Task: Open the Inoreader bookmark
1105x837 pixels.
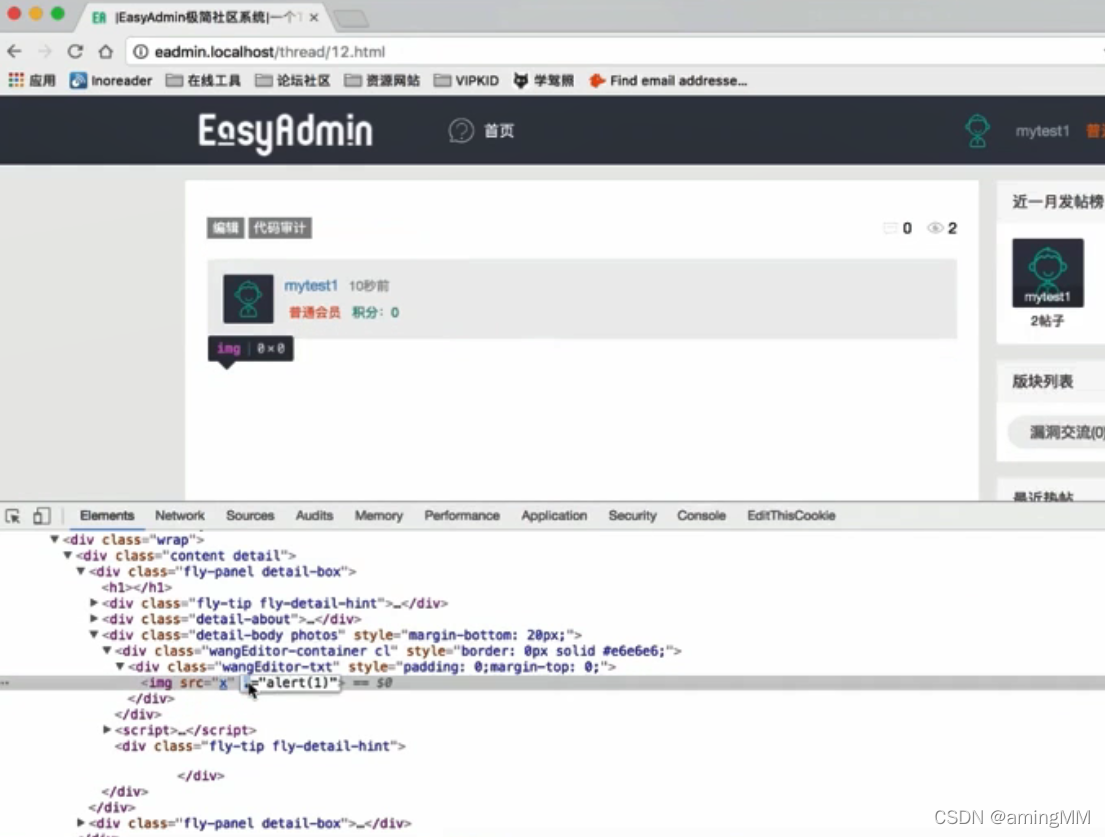Action: coord(111,80)
